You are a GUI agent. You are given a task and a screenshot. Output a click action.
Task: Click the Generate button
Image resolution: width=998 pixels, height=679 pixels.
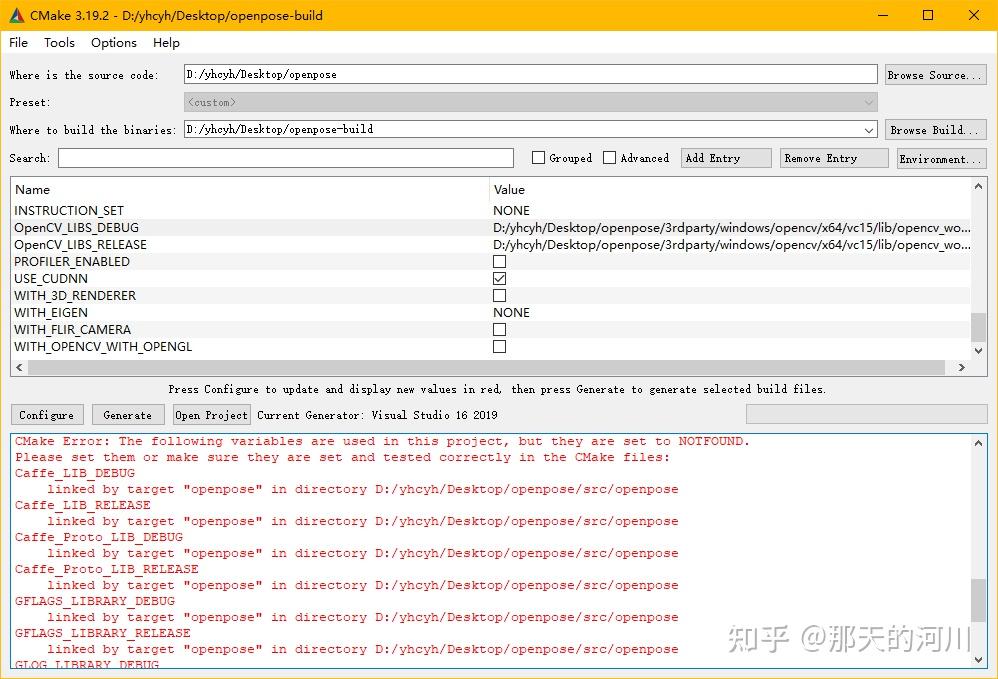(x=127, y=415)
